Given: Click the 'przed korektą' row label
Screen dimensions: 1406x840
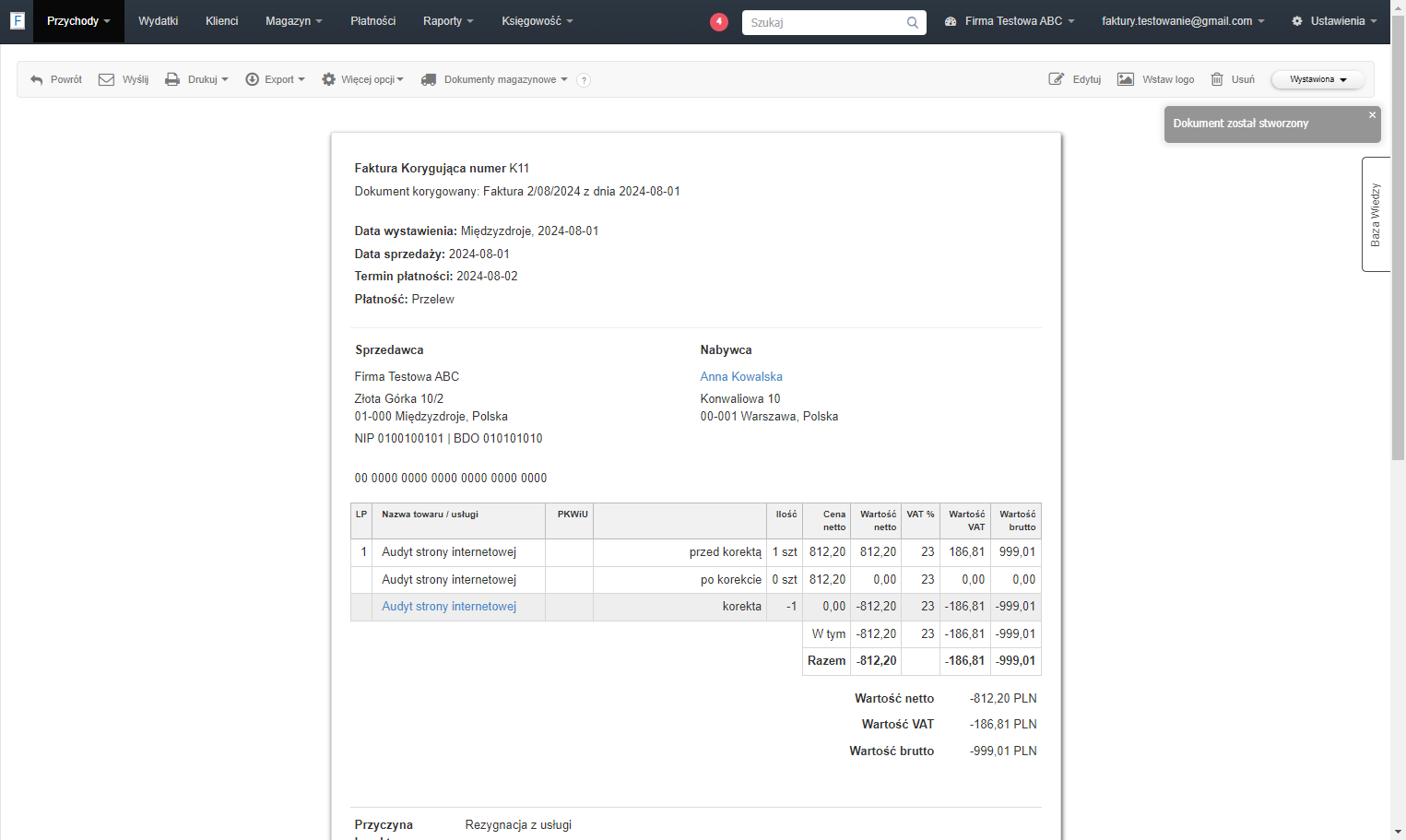Looking at the screenshot, I should click(x=726, y=552).
